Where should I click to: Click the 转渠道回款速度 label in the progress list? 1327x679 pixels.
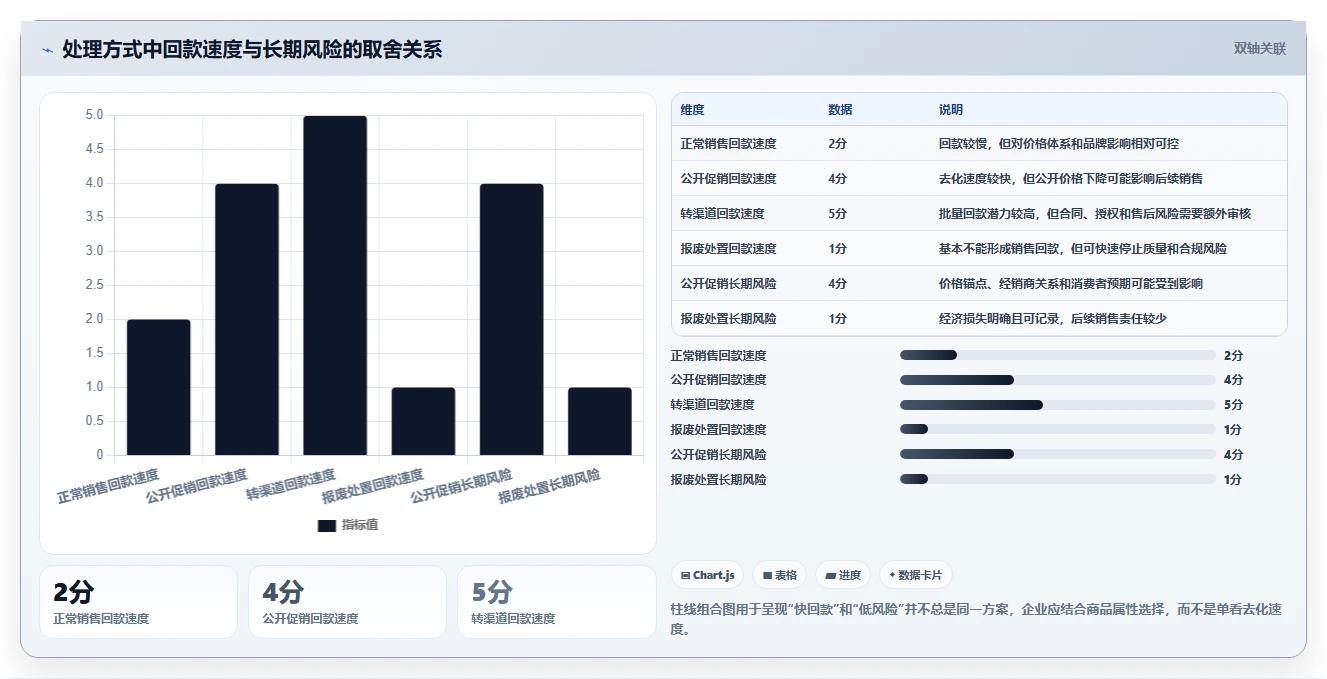click(713, 405)
